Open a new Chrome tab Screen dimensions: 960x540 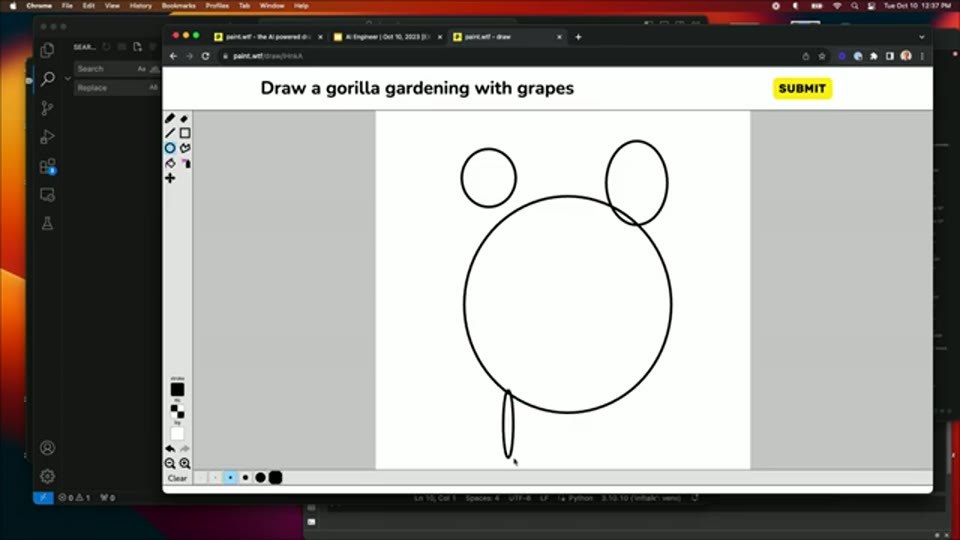pyautogui.click(x=578, y=37)
